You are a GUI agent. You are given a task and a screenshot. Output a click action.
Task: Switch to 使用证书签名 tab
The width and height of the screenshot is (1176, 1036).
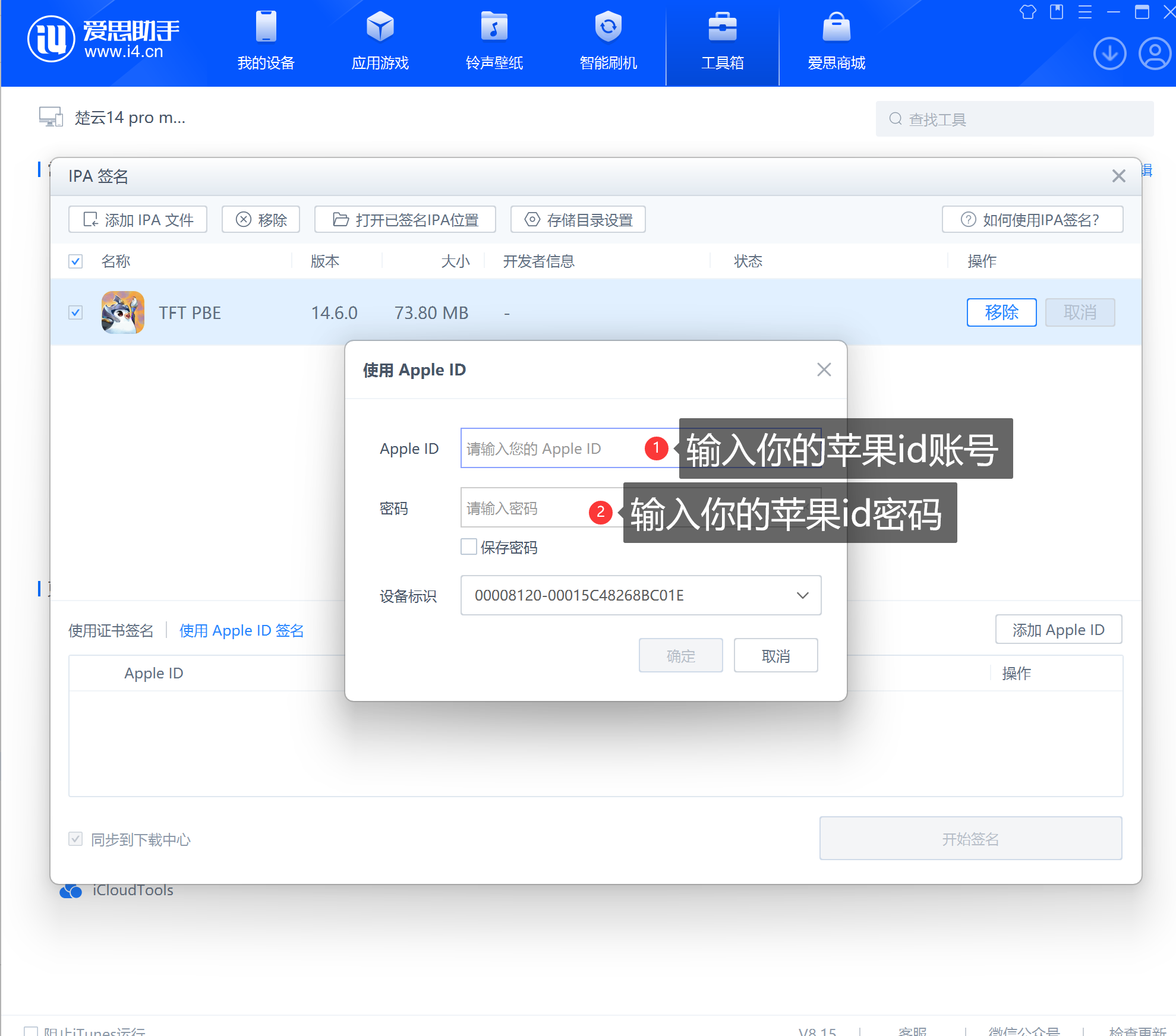coord(111,630)
